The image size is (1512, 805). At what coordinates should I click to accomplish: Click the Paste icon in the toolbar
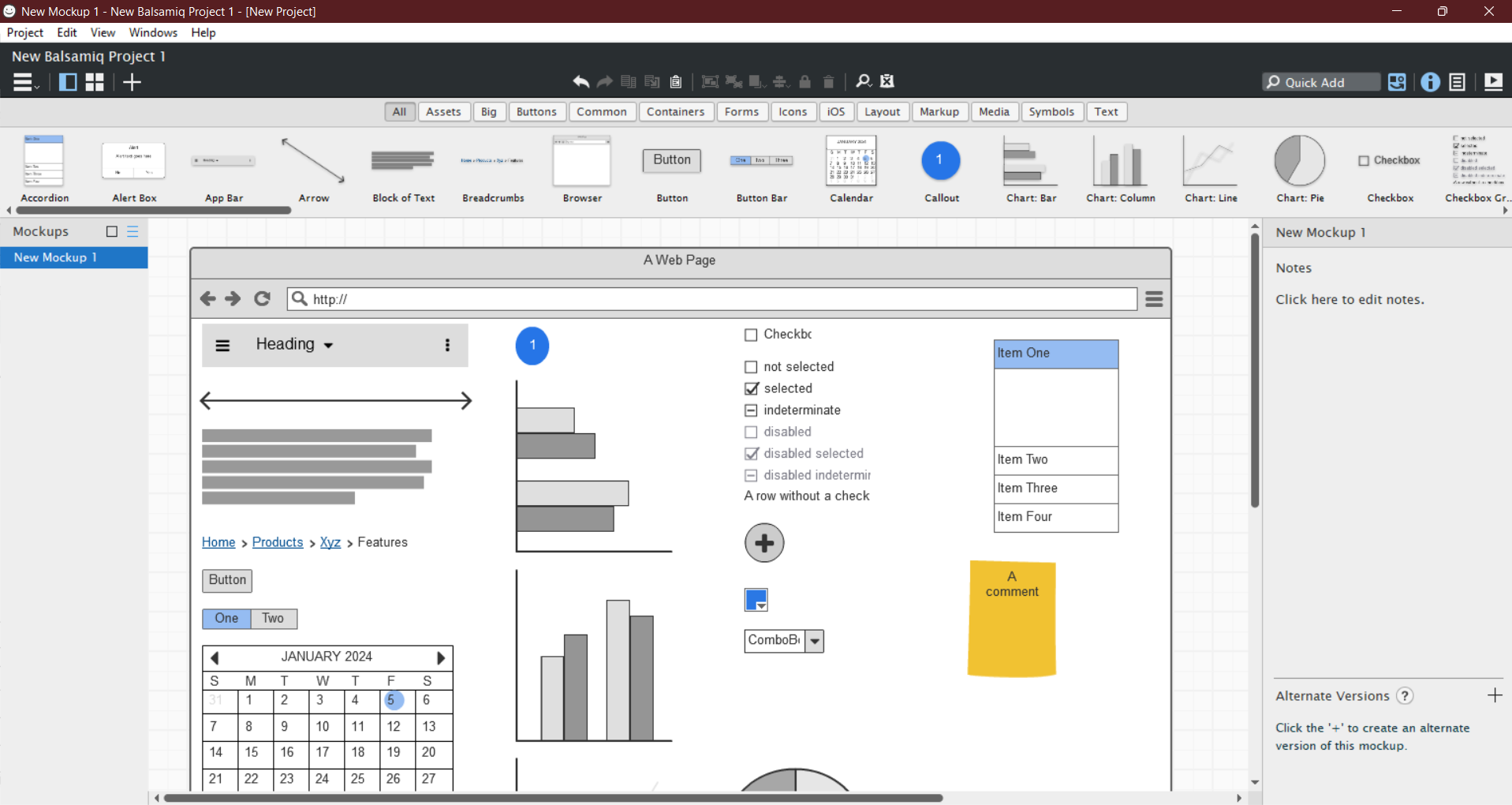click(675, 81)
